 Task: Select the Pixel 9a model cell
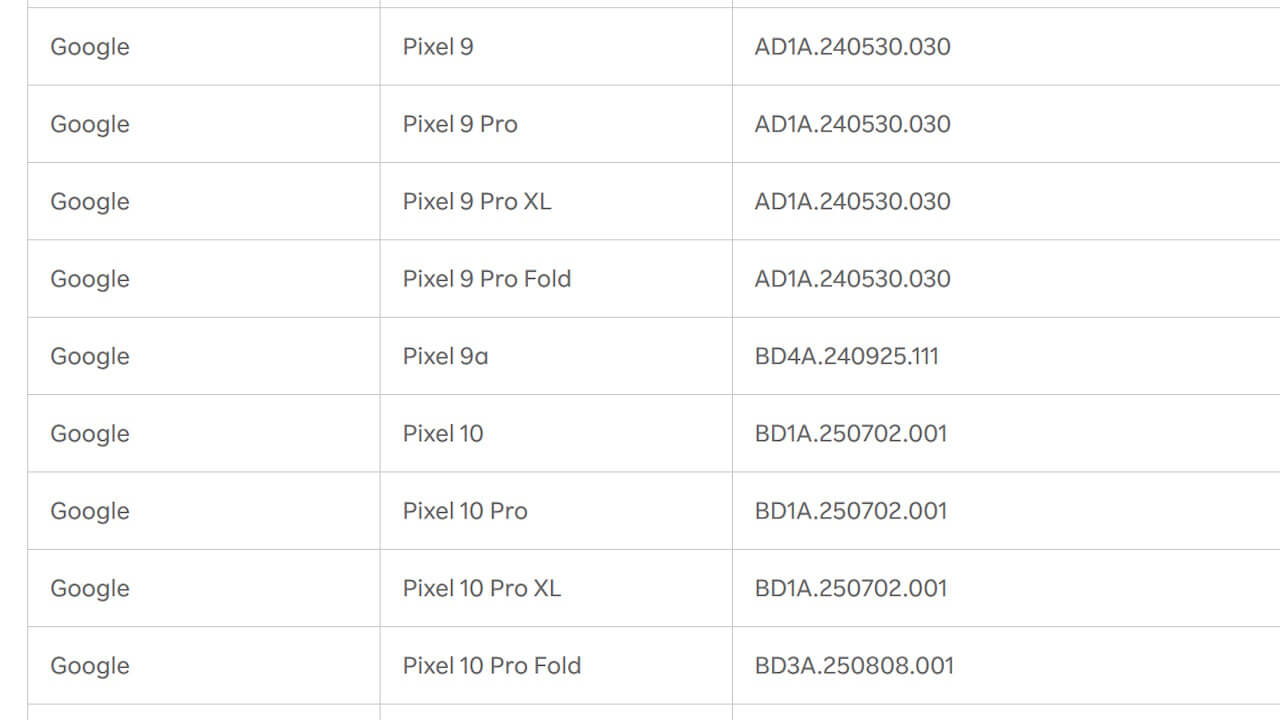(x=446, y=356)
